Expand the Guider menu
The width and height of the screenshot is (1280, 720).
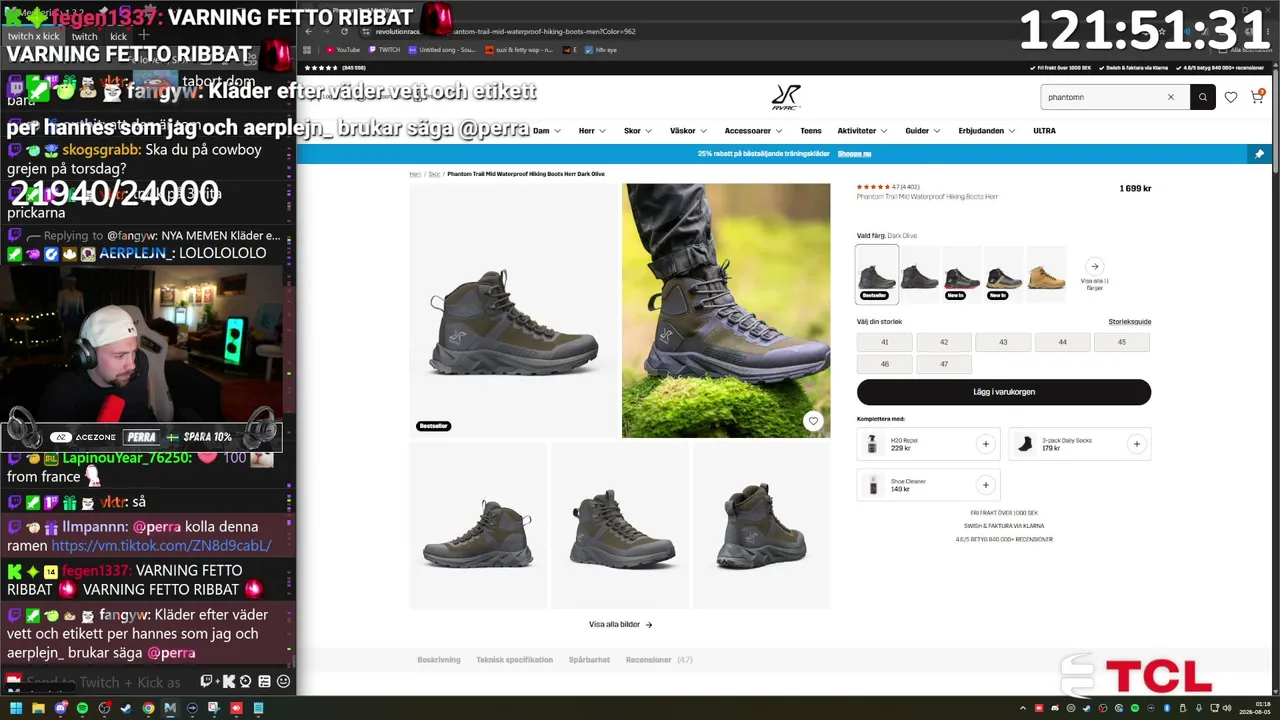923,131
